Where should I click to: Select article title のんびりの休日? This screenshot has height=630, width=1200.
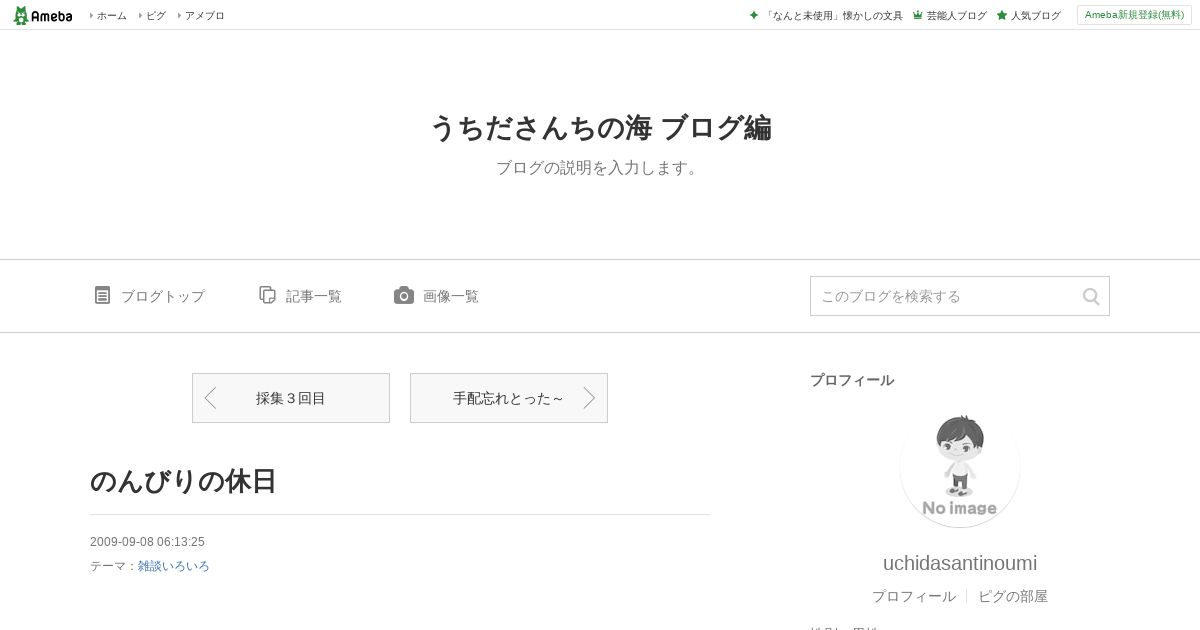tap(183, 481)
